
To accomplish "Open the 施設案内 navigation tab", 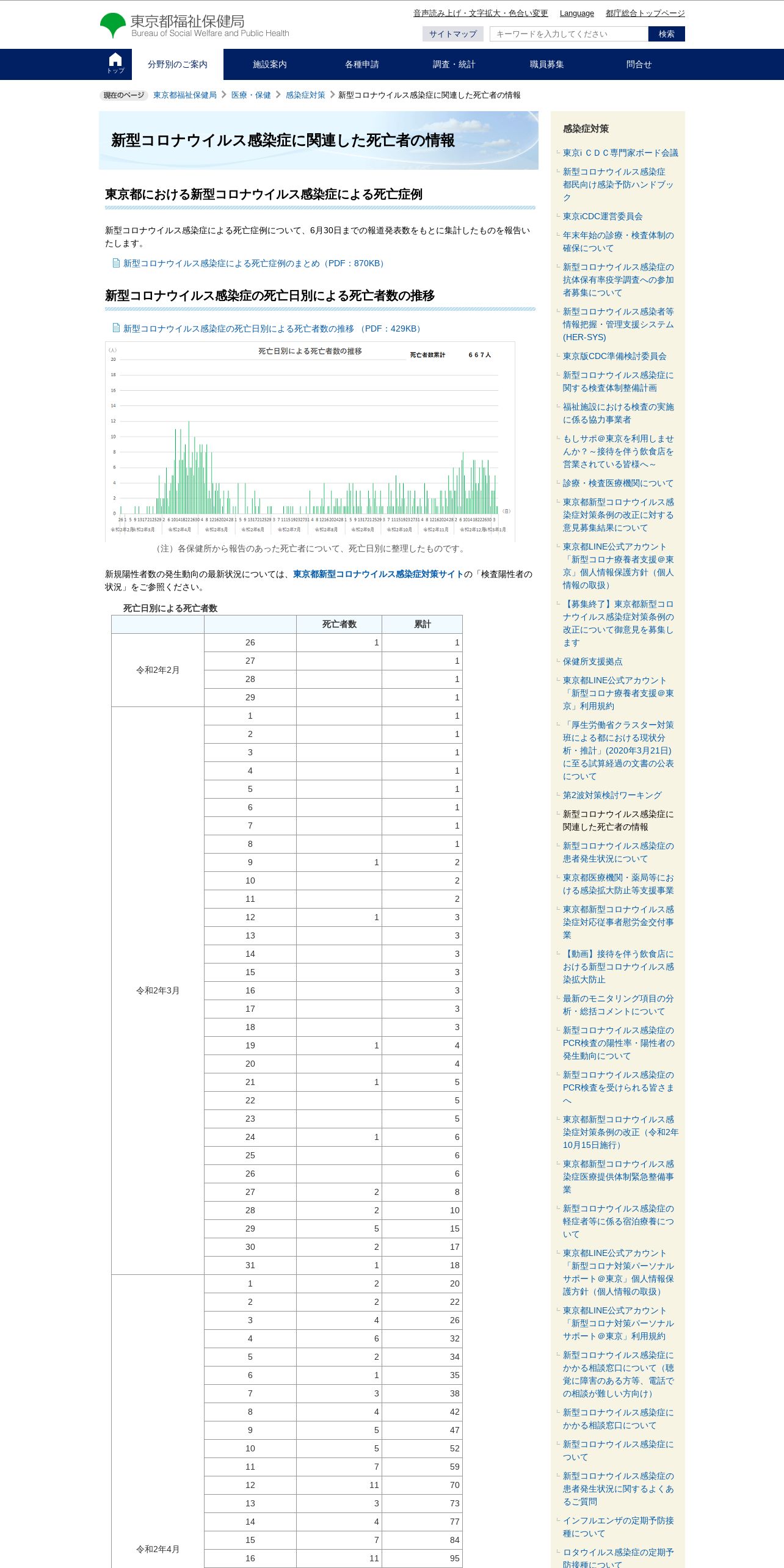I will [x=270, y=64].
